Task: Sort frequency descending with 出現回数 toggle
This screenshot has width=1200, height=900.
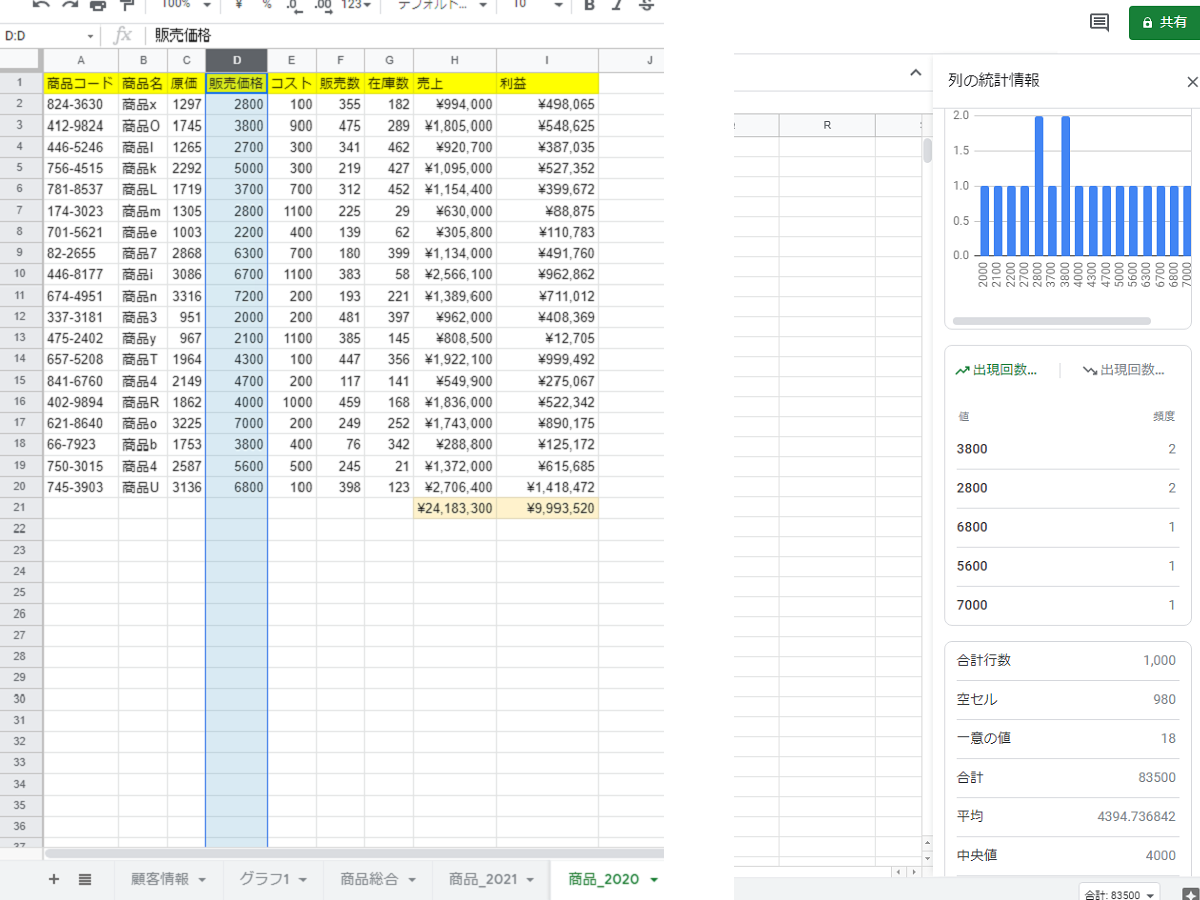Action: (x=1124, y=370)
